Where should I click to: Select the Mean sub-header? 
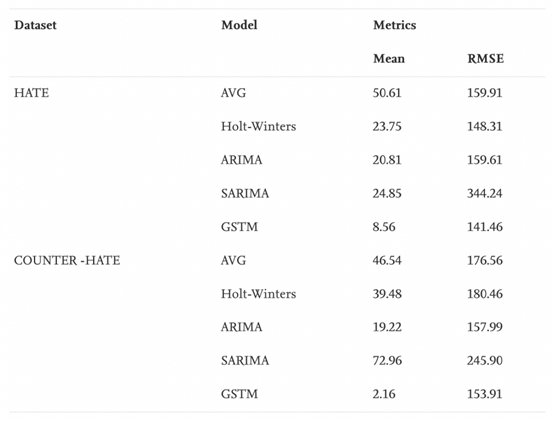[389, 59]
